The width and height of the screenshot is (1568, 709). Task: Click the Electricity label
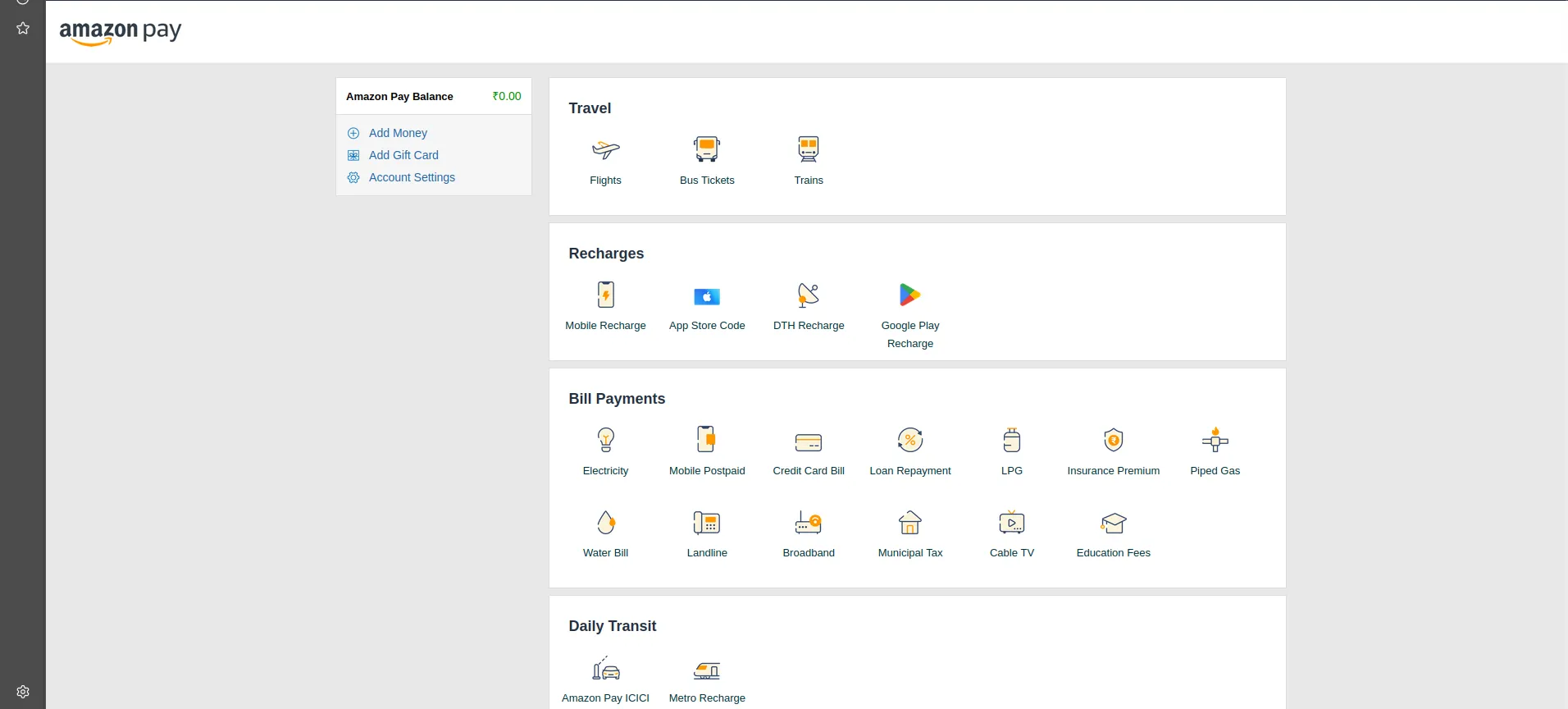[x=605, y=471]
